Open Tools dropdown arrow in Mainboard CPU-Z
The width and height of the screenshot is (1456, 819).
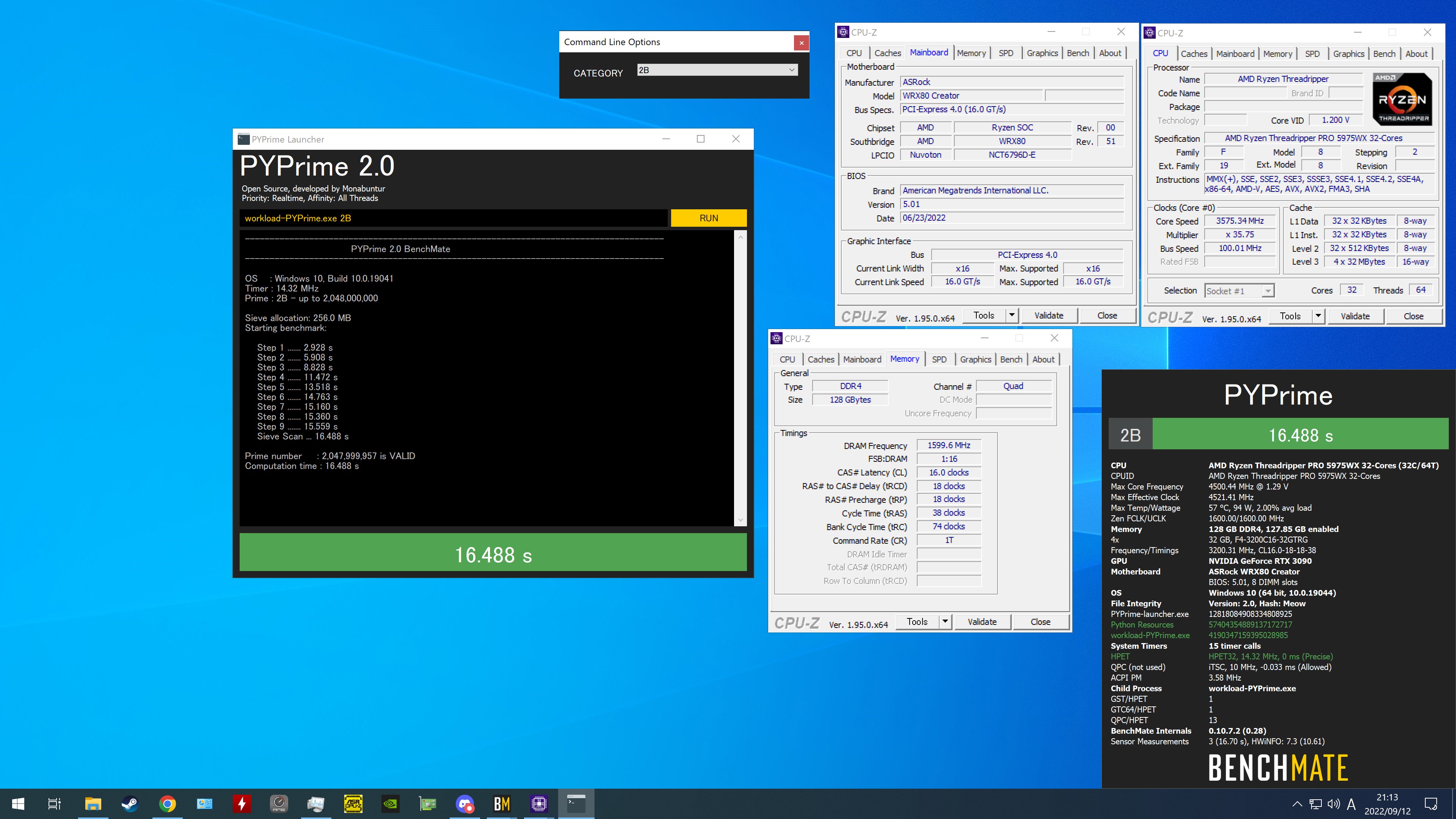pyautogui.click(x=1012, y=315)
